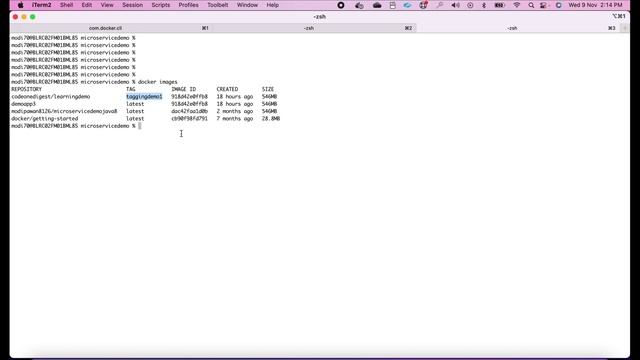Open the Shell menu

pyautogui.click(x=67, y=5)
